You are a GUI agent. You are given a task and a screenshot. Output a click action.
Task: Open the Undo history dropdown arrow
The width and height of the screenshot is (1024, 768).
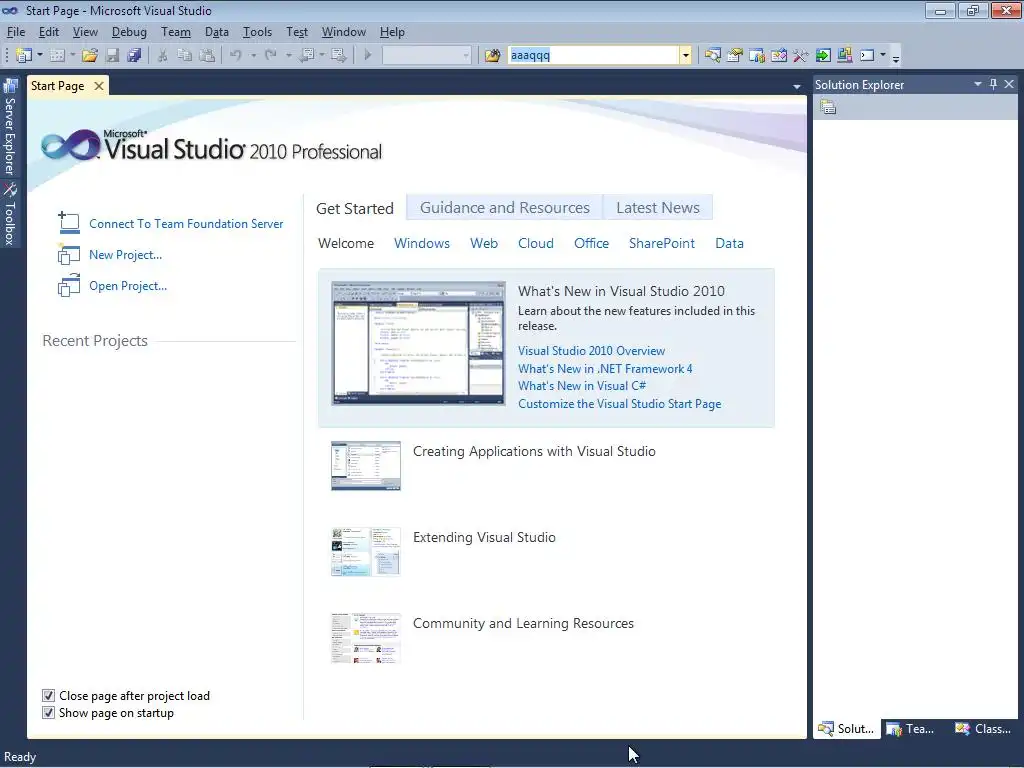[253, 56]
